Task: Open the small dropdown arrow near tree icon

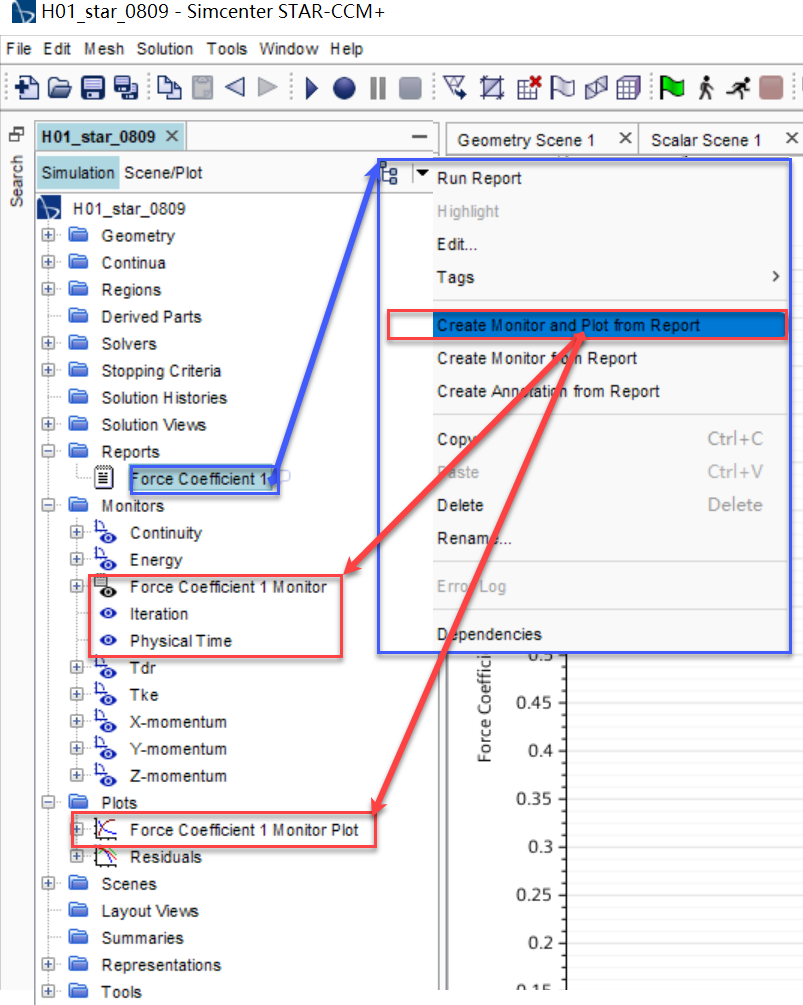Action: coord(422,173)
